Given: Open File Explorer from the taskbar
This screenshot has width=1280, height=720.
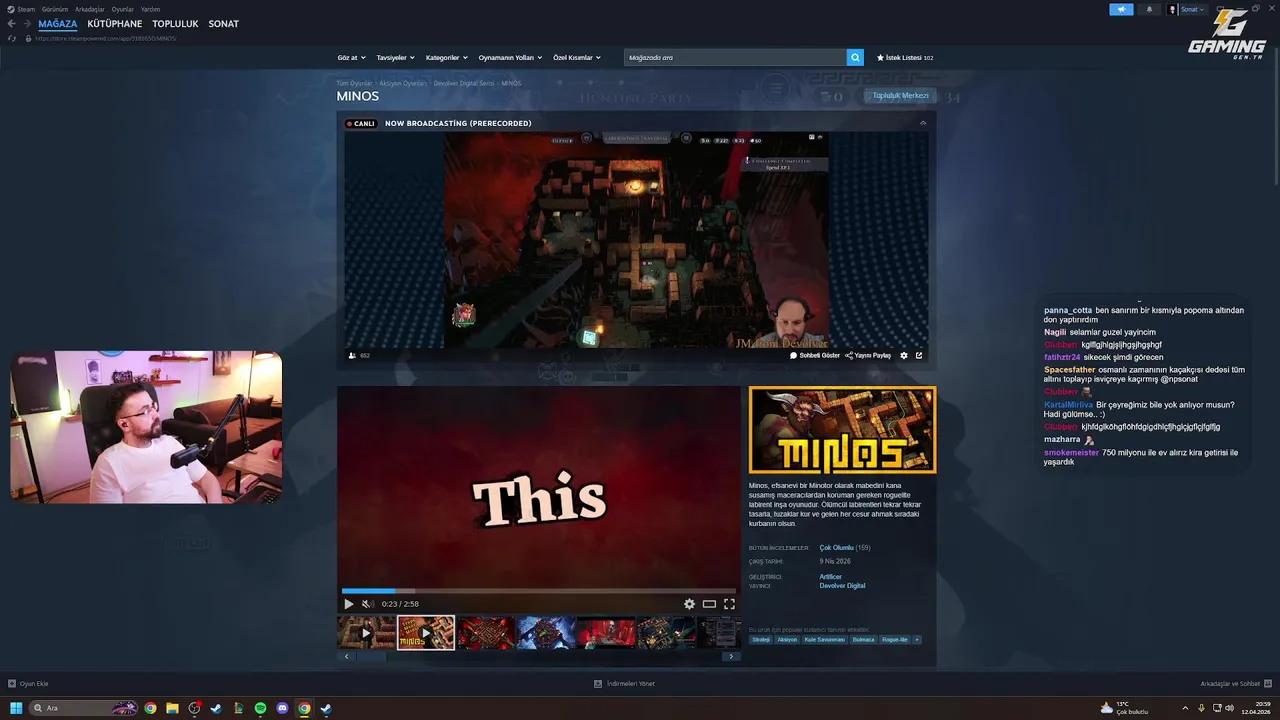Looking at the screenshot, I should click(172, 708).
